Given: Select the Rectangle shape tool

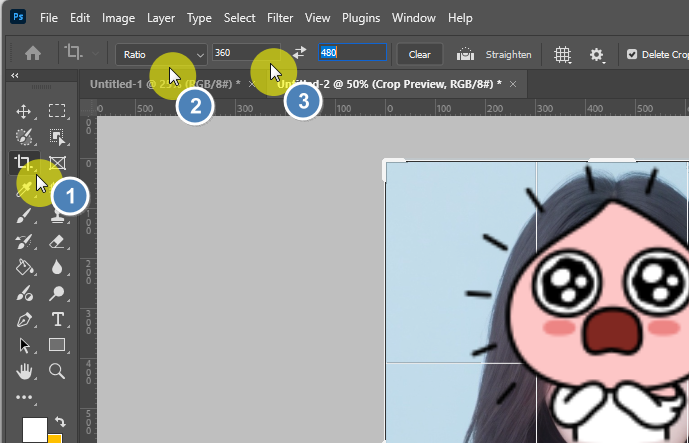Looking at the screenshot, I should [x=57, y=345].
